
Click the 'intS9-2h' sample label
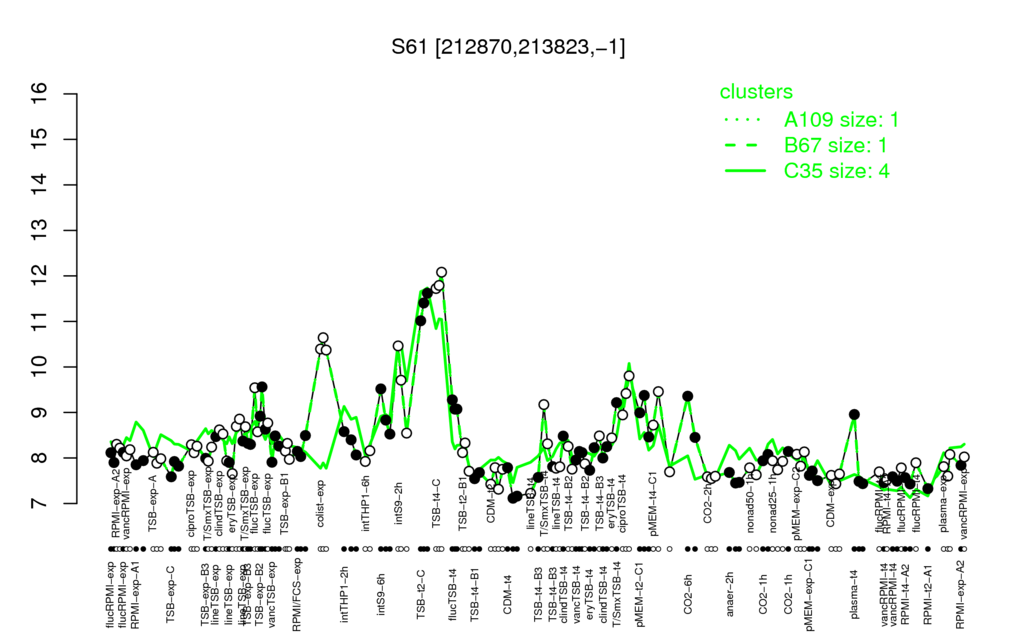tap(398, 502)
